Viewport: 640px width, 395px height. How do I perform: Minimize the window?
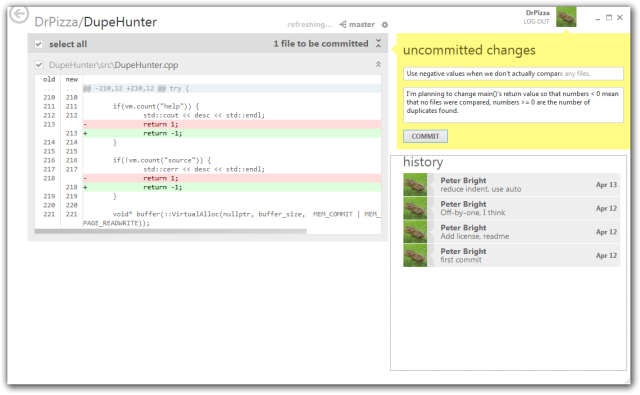point(598,18)
